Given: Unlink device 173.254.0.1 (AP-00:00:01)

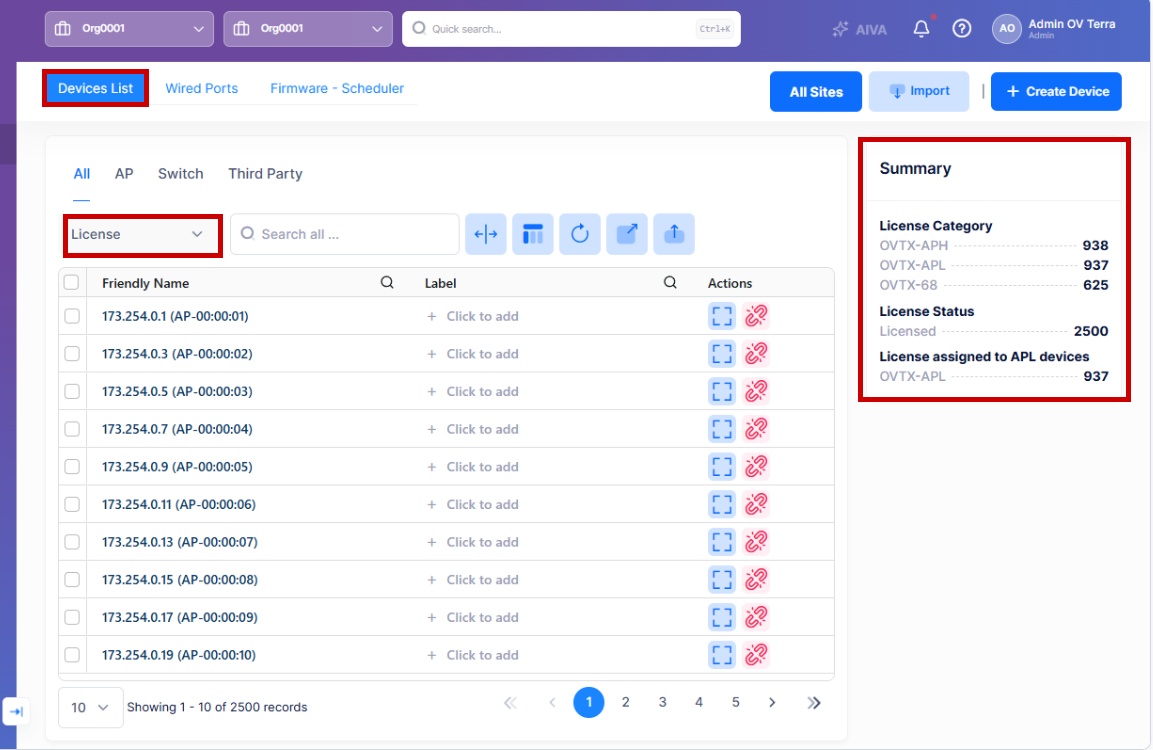Looking at the screenshot, I should 755,316.
